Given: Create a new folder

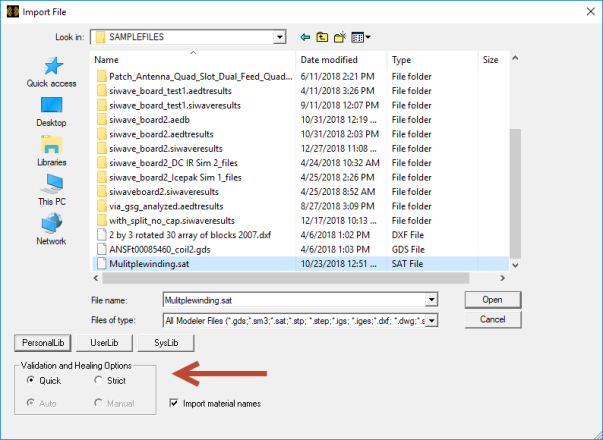Looking at the screenshot, I should point(340,37).
